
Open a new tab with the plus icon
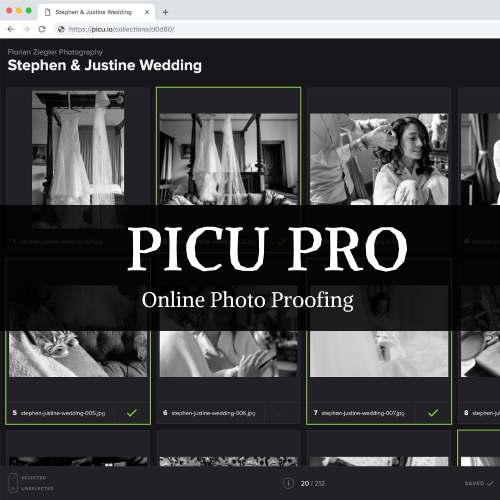(165, 12)
